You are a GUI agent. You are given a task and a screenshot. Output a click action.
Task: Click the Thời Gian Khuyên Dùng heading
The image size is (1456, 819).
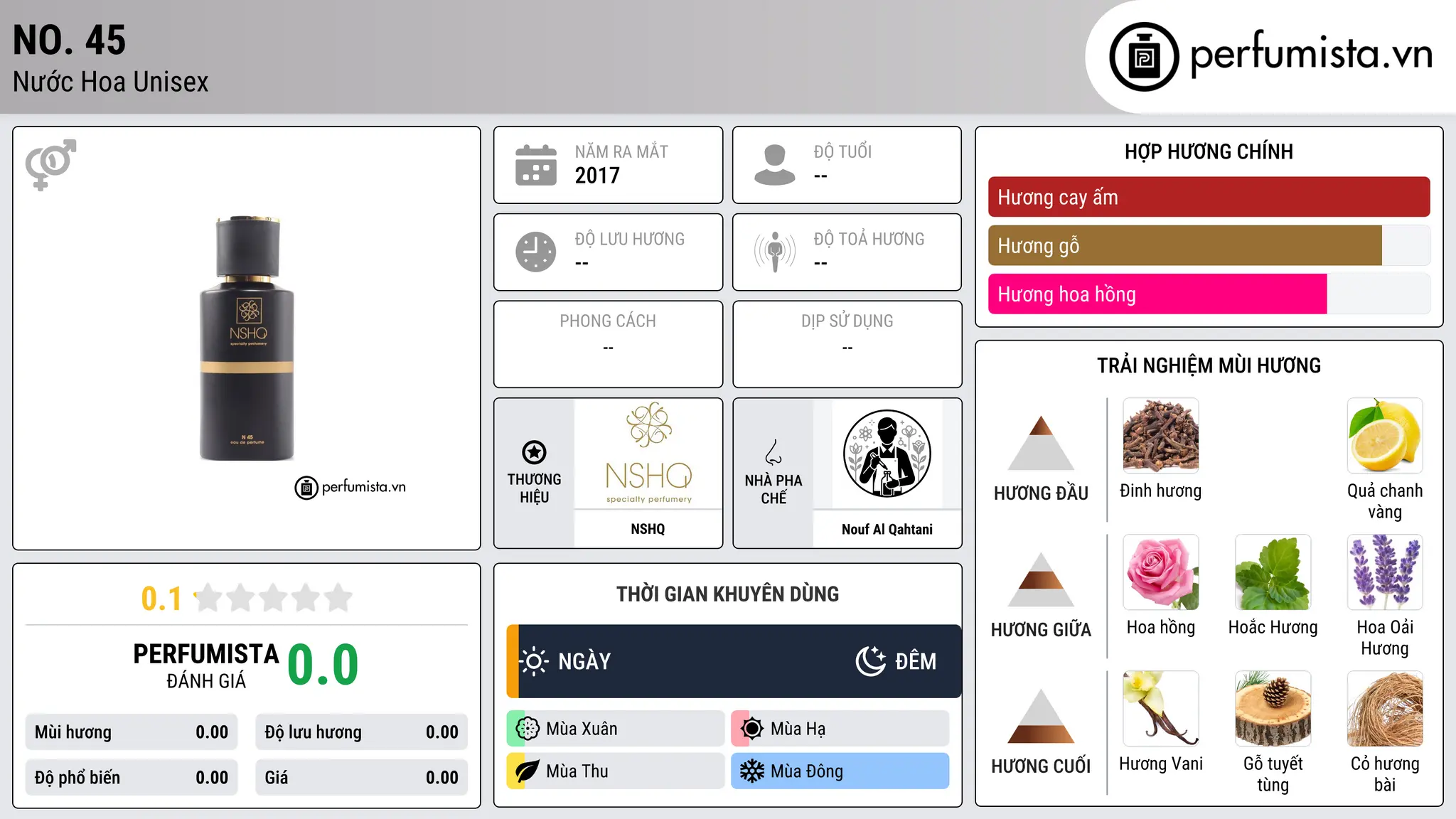coord(727,594)
